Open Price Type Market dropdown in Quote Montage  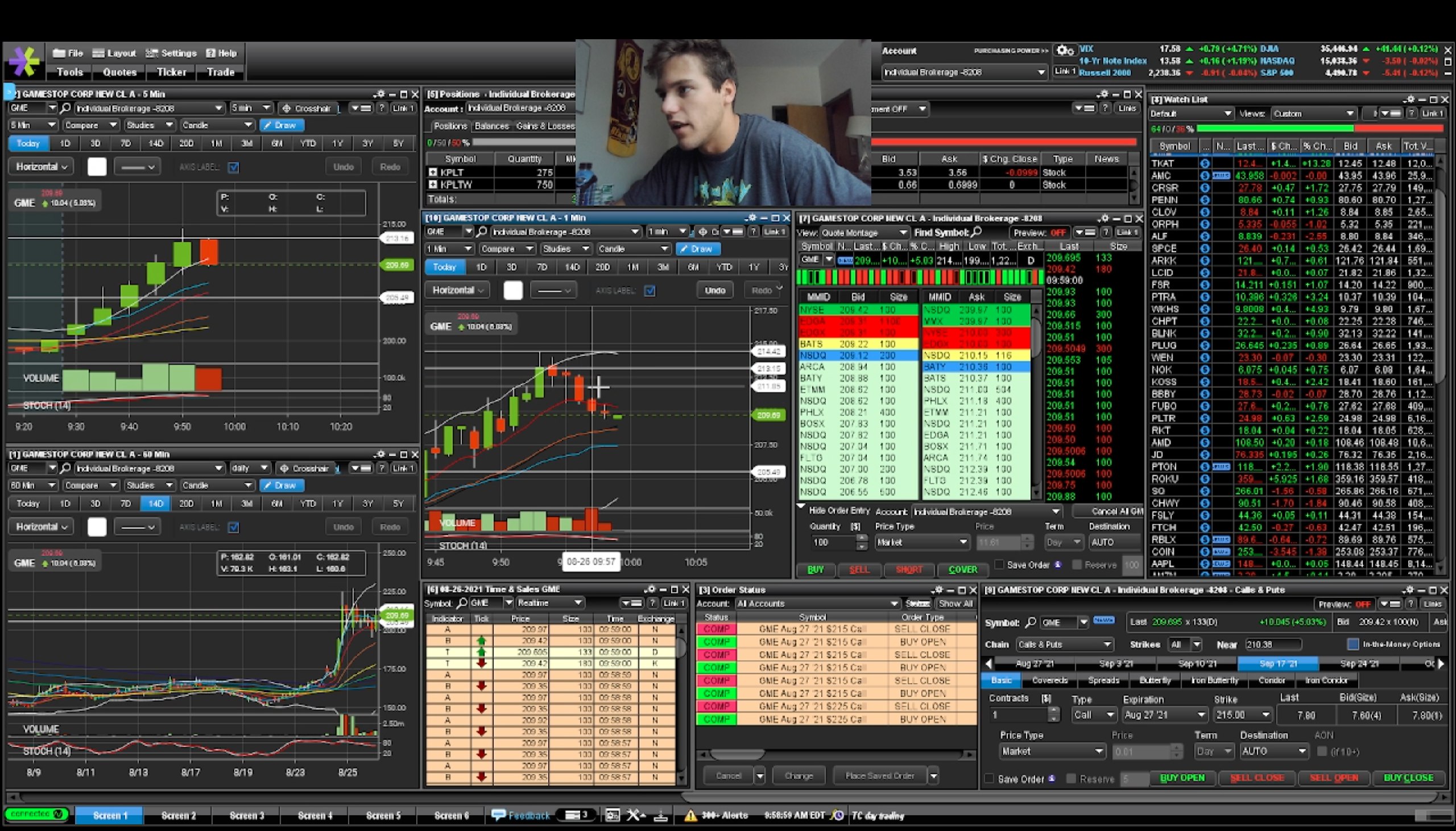(922, 542)
